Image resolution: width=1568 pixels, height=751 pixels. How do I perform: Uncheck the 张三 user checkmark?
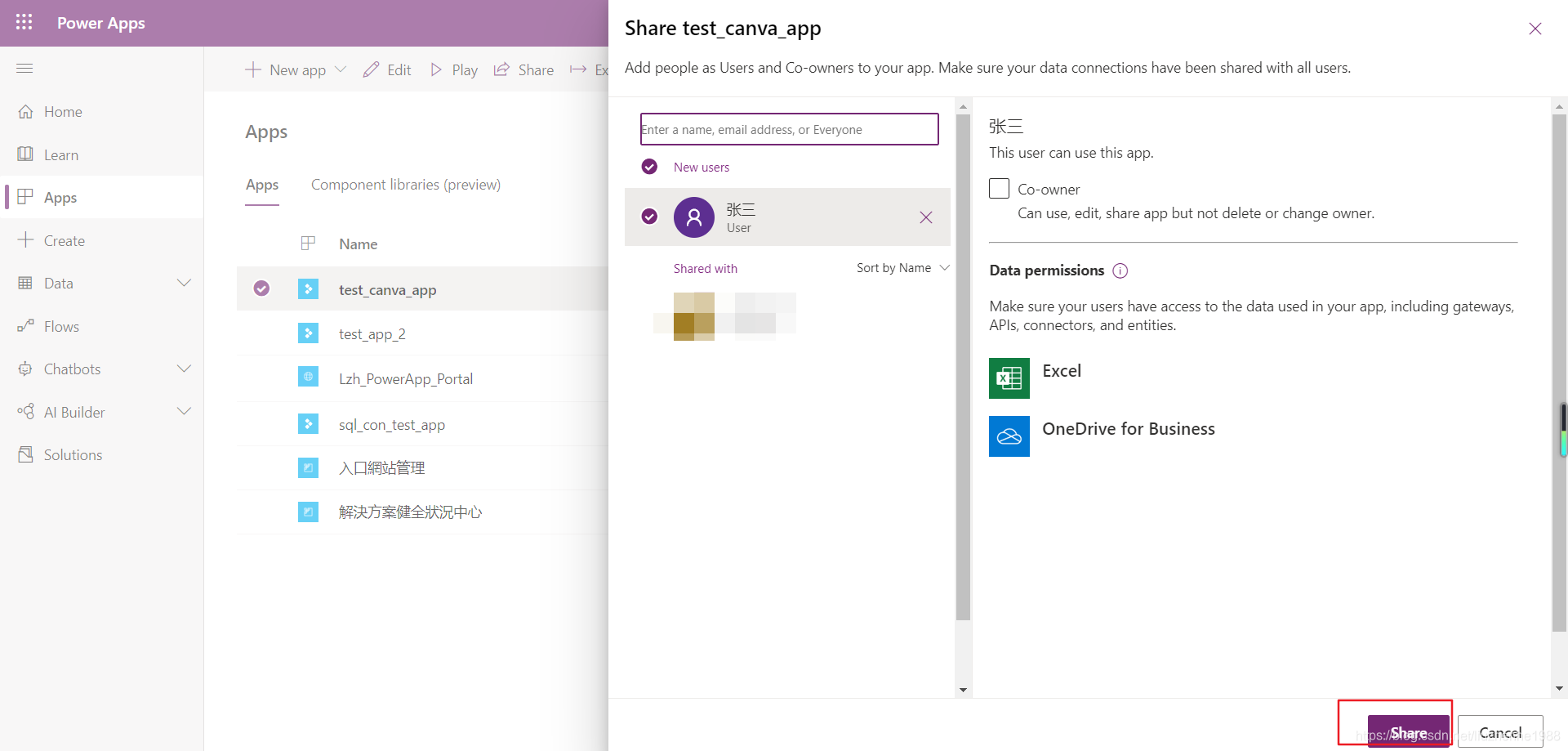coord(649,217)
